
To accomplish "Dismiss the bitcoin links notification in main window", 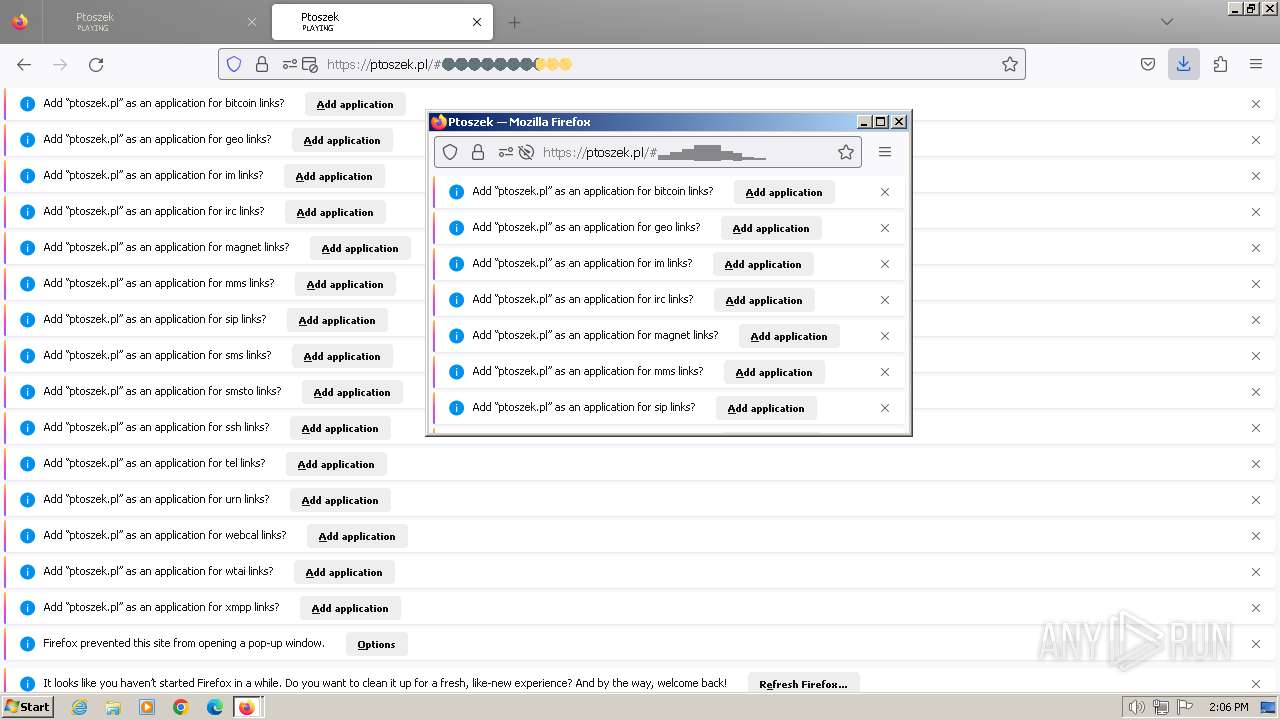I will click(1256, 104).
